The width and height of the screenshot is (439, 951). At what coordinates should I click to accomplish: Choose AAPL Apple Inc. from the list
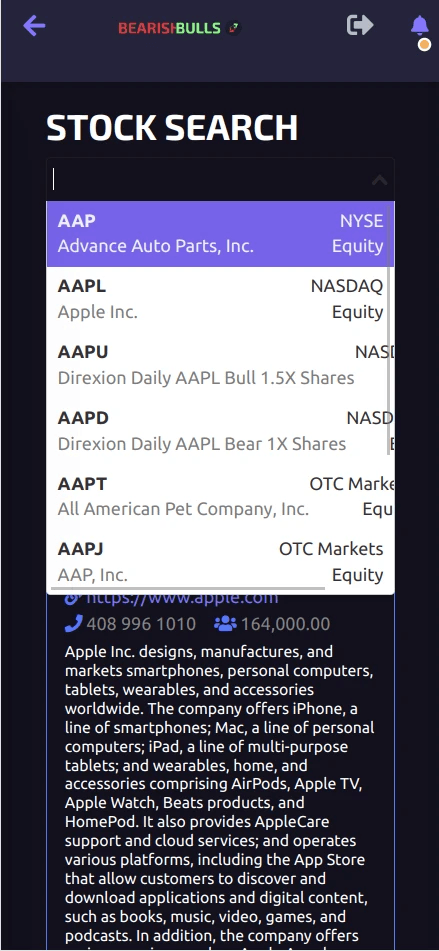coord(221,299)
